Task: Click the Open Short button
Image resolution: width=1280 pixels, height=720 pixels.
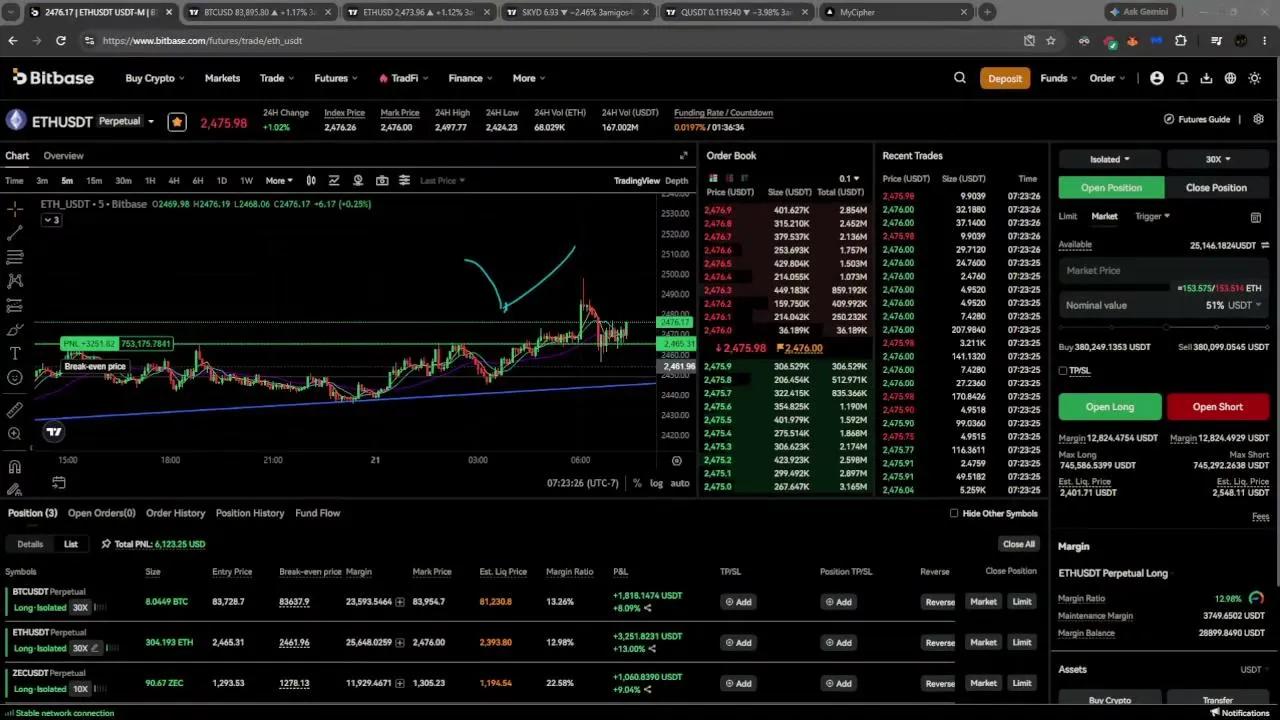Action: point(1217,407)
